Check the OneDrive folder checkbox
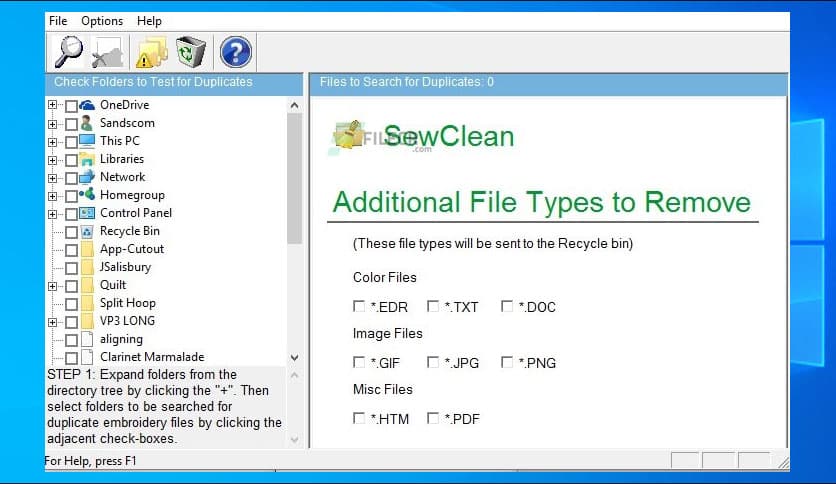The height and width of the screenshot is (484, 836). (71, 106)
